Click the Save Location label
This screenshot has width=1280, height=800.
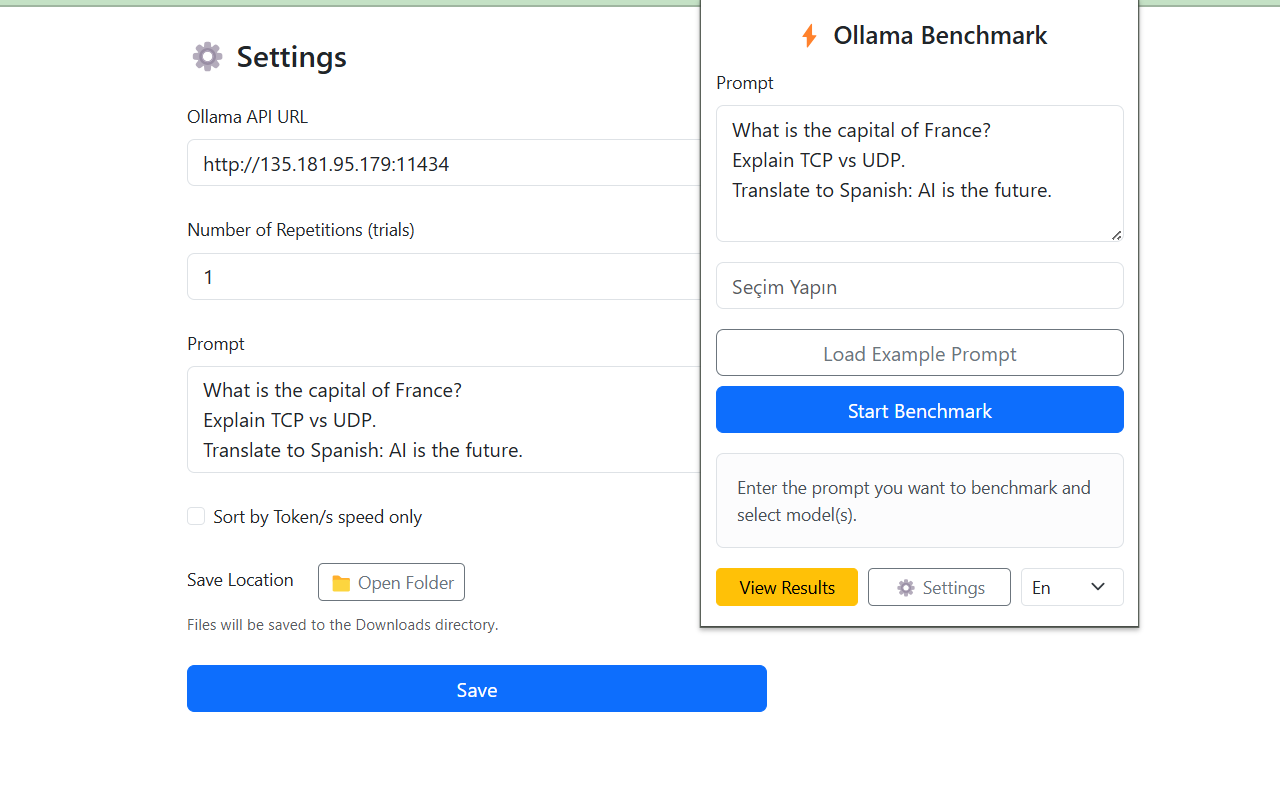(240, 580)
